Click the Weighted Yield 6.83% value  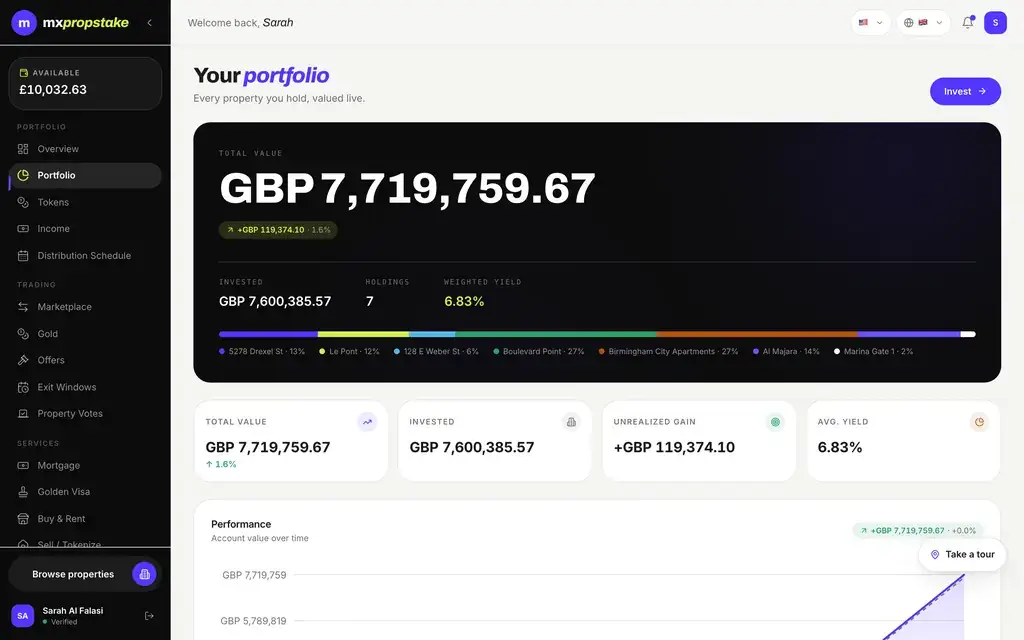coord(464,301)
